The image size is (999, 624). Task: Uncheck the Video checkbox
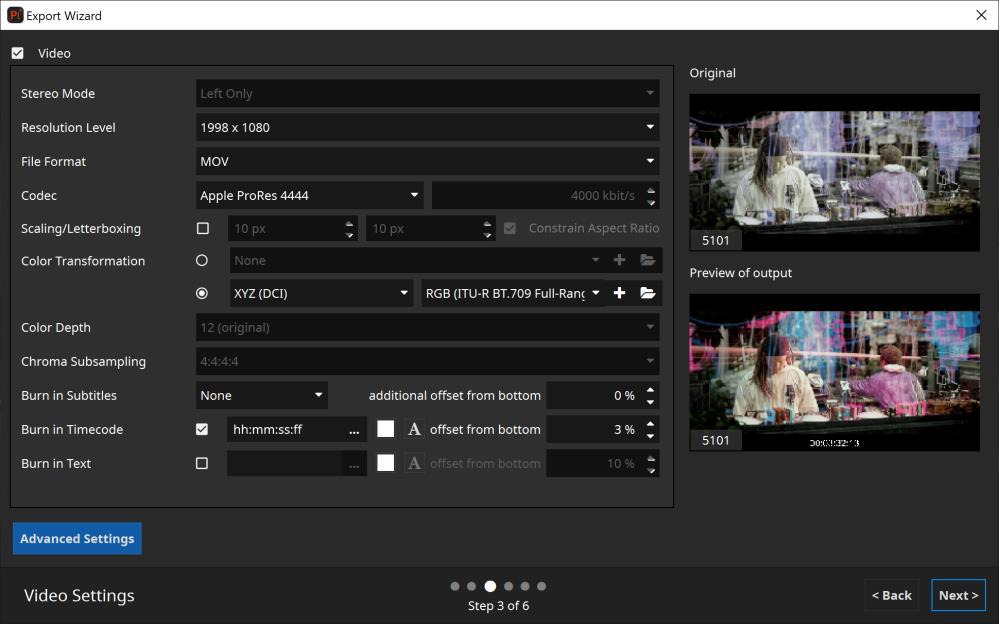(18, 53)
